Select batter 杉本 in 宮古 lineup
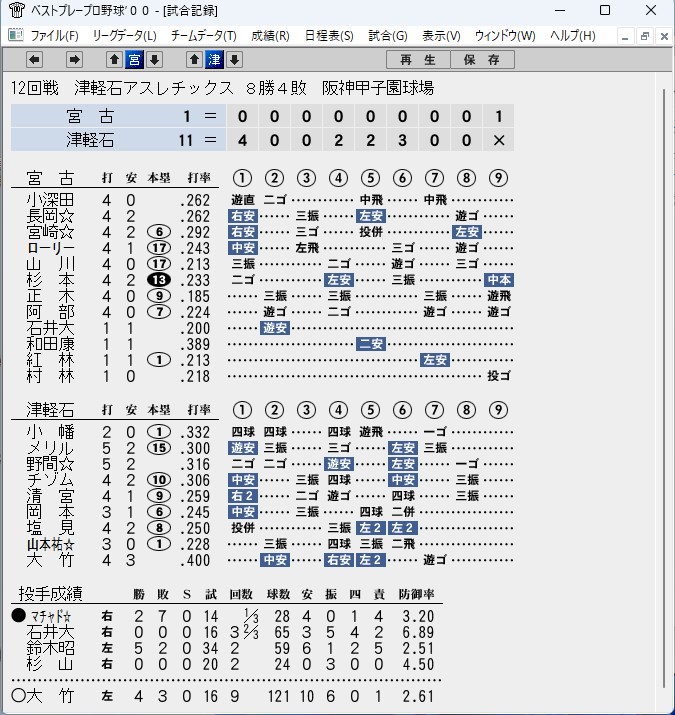The width and height of the screenshot is (675, 715). (51, 280)
